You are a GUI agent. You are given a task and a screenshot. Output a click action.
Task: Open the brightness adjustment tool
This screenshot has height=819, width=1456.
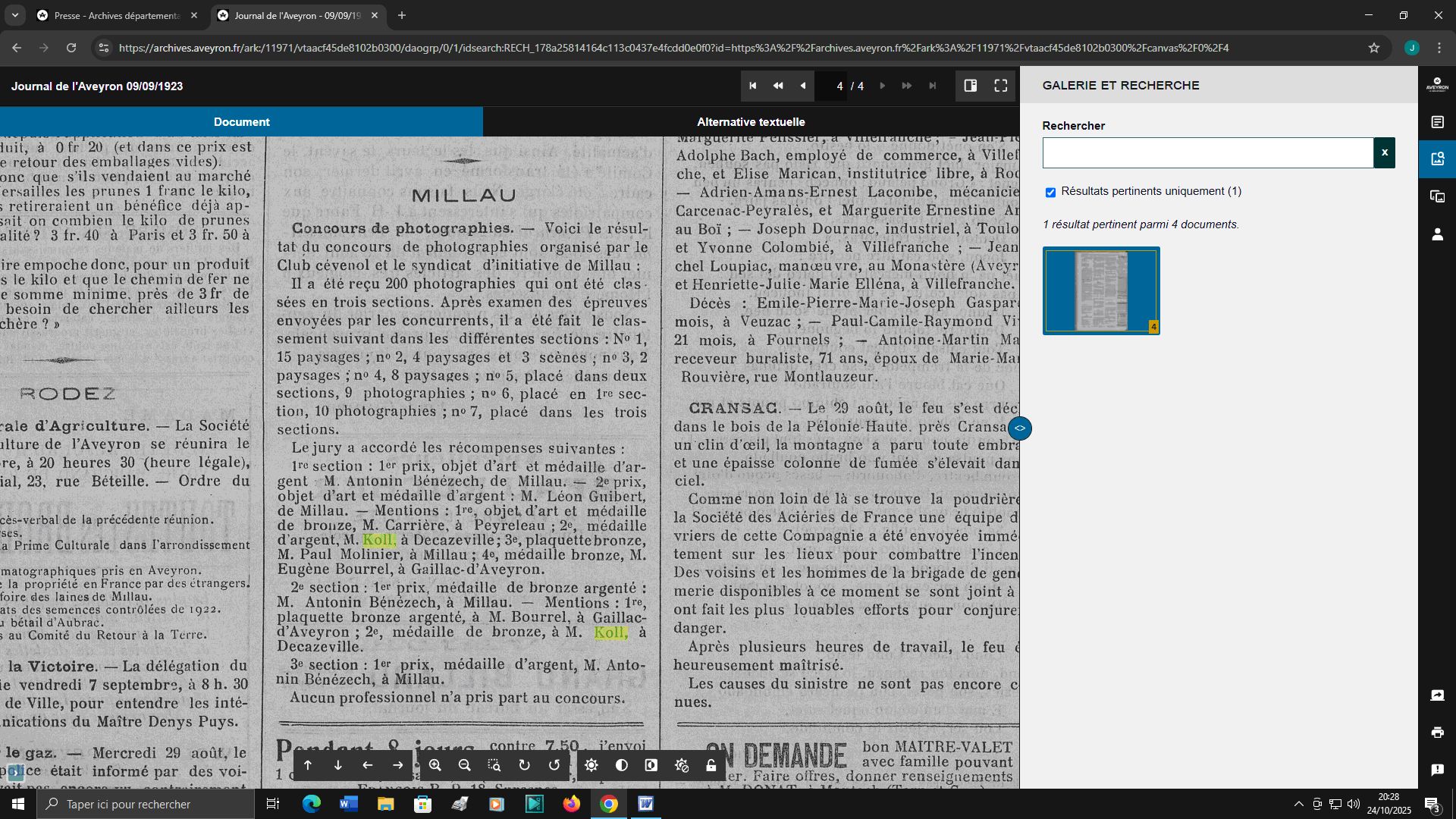(591, 766)
